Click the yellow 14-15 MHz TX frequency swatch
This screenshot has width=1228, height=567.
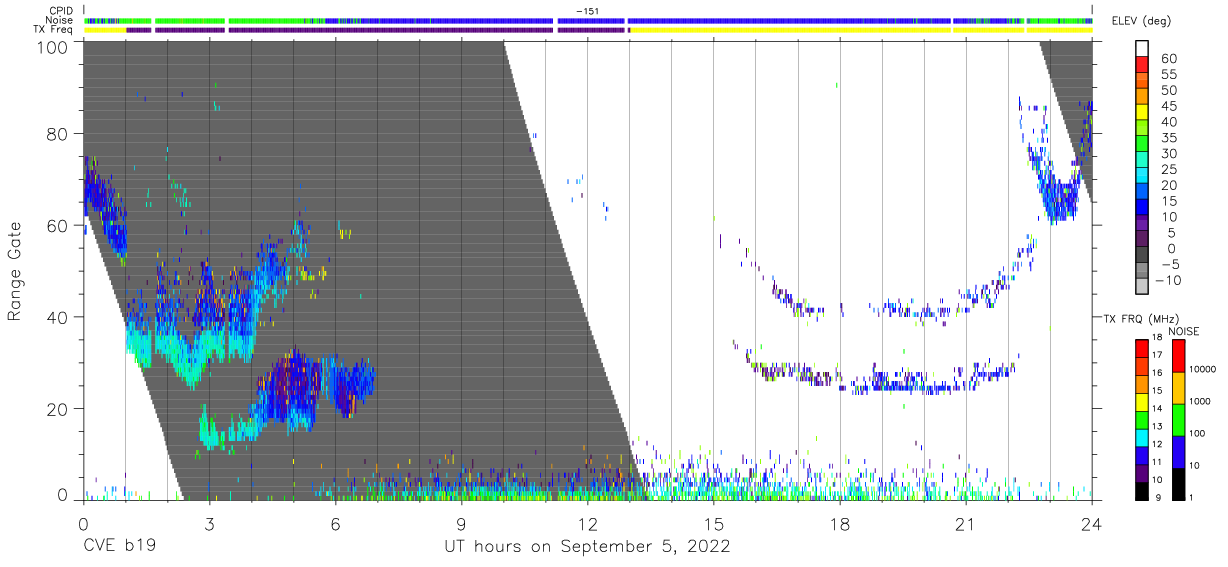(1142, 402)
